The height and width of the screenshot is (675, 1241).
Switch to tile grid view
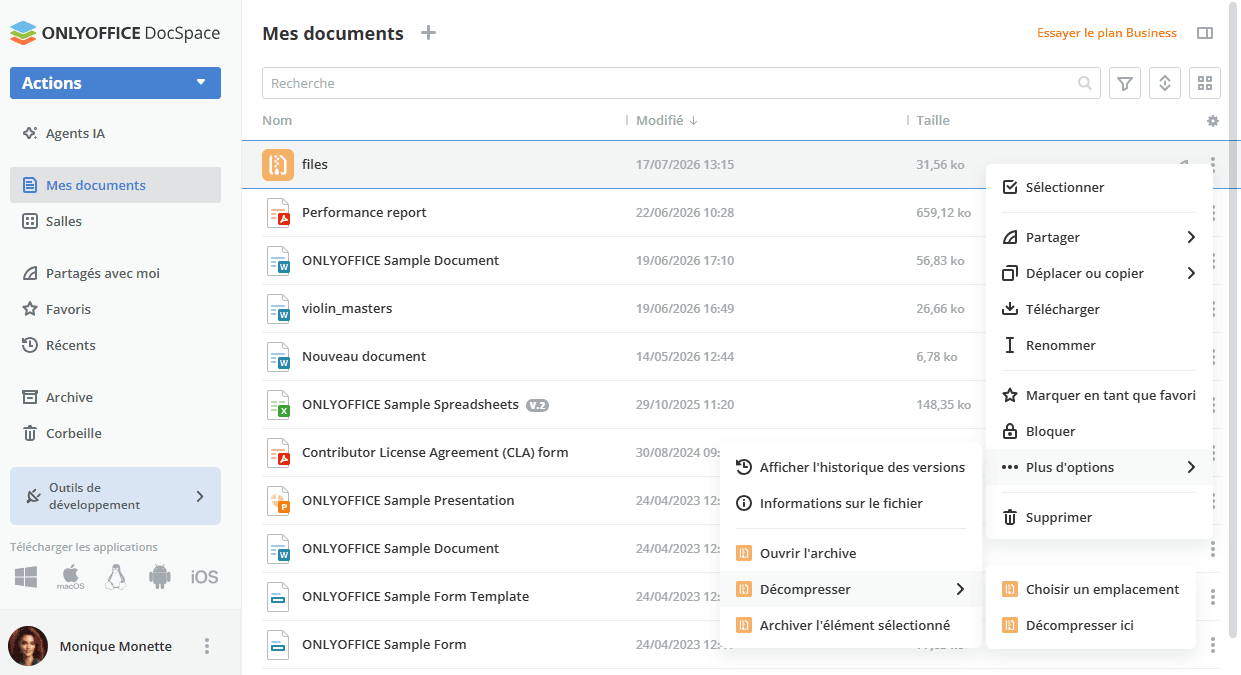click(x=1205, y=83)
